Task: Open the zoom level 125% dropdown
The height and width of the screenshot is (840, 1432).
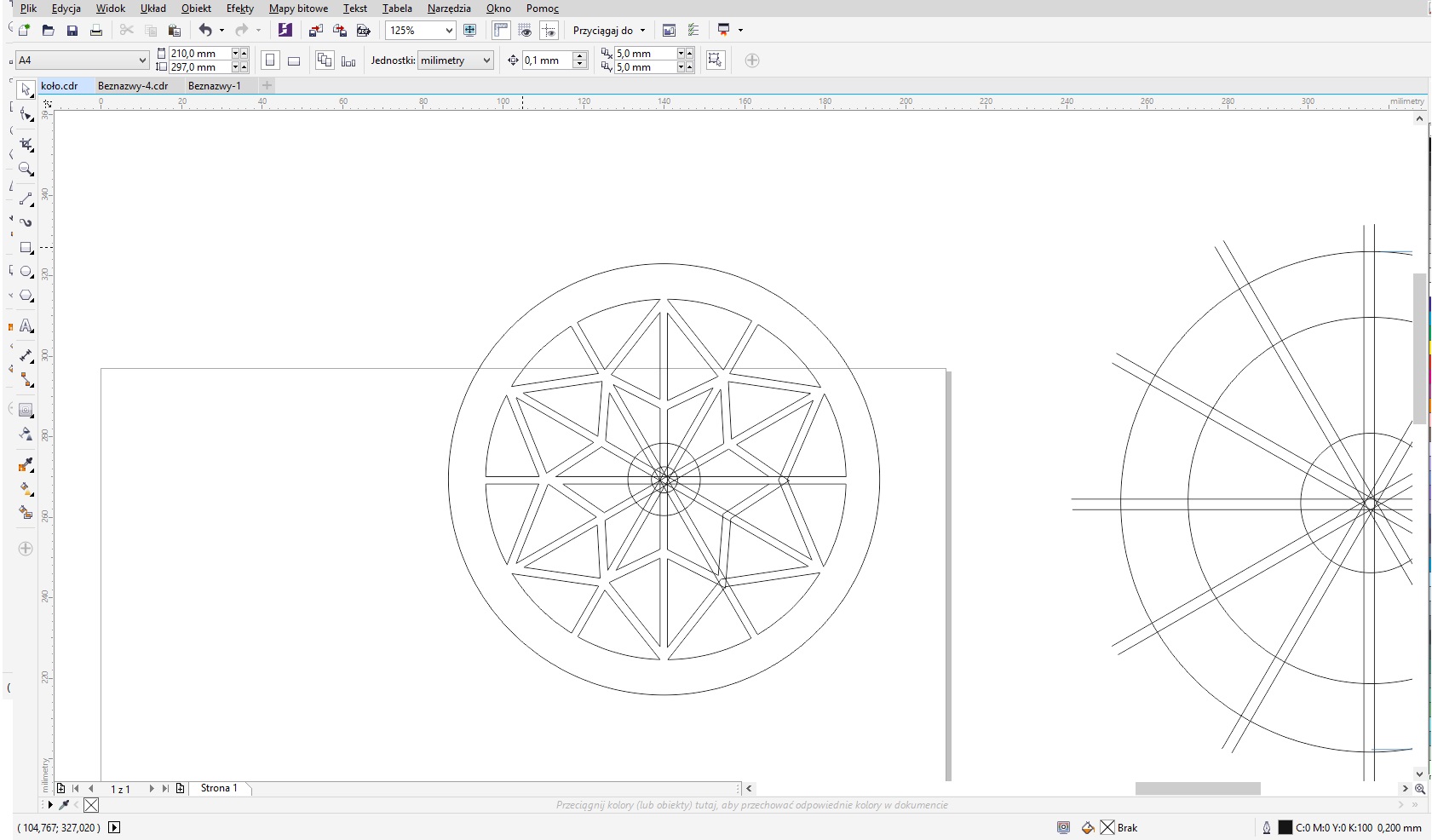Action: [449, 31]
